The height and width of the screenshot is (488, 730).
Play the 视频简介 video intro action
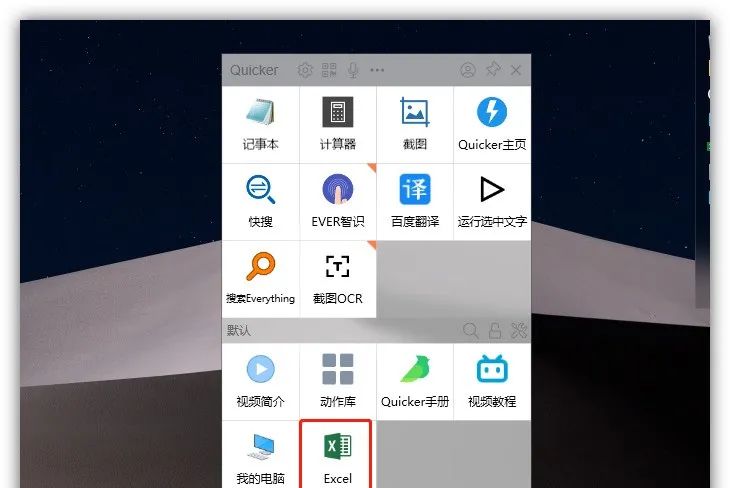pyautogui.click(x=261, y=382)
